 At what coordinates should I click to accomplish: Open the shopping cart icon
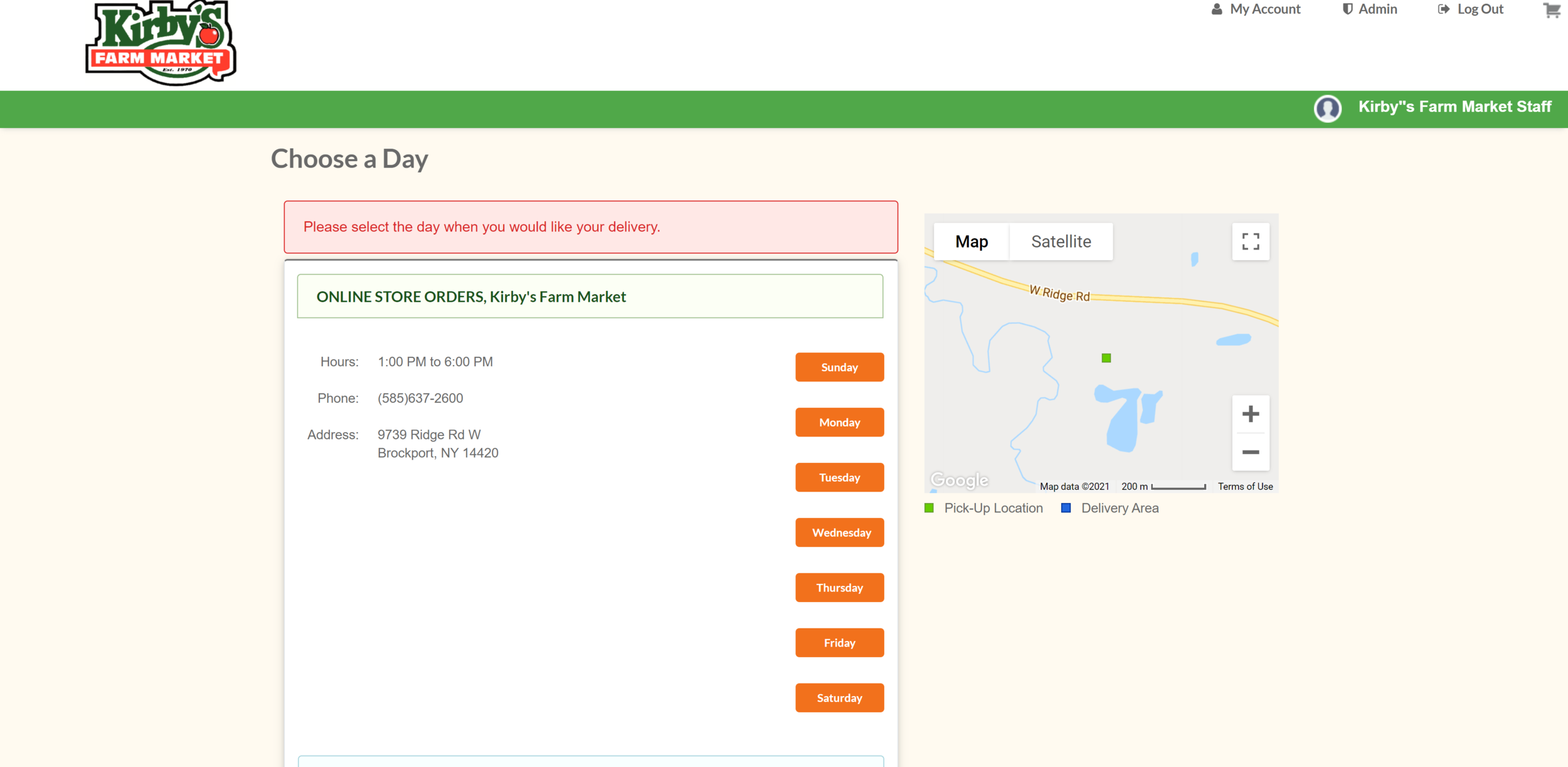click(x=1552, y=9)
